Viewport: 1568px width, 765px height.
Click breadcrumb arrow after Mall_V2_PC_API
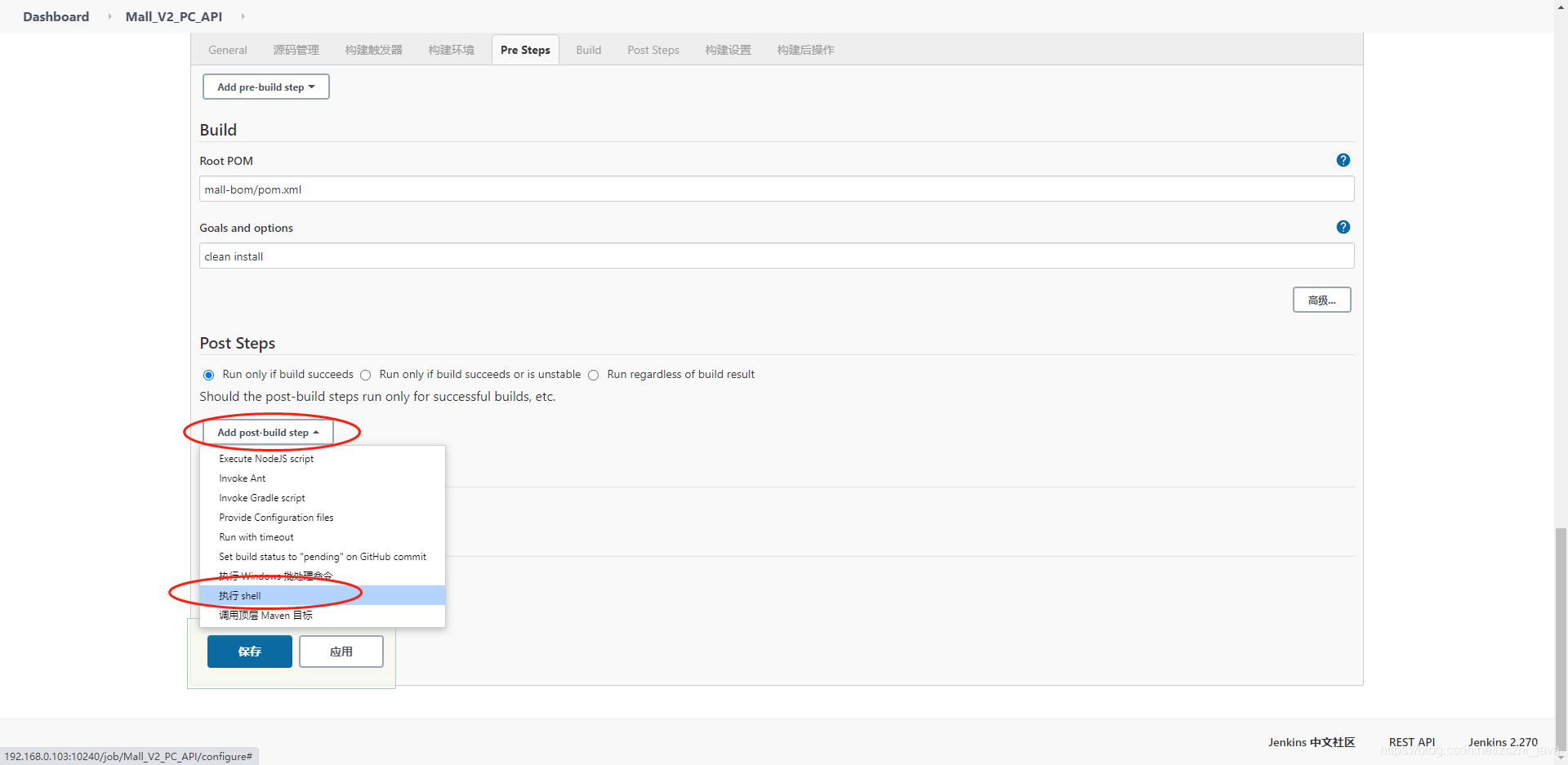click(x=243, y=16)
